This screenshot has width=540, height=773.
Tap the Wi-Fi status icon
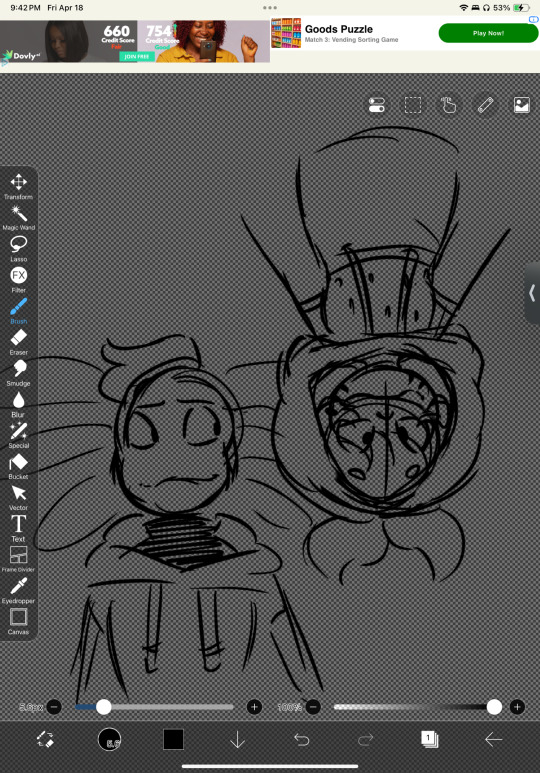(464, 8)
